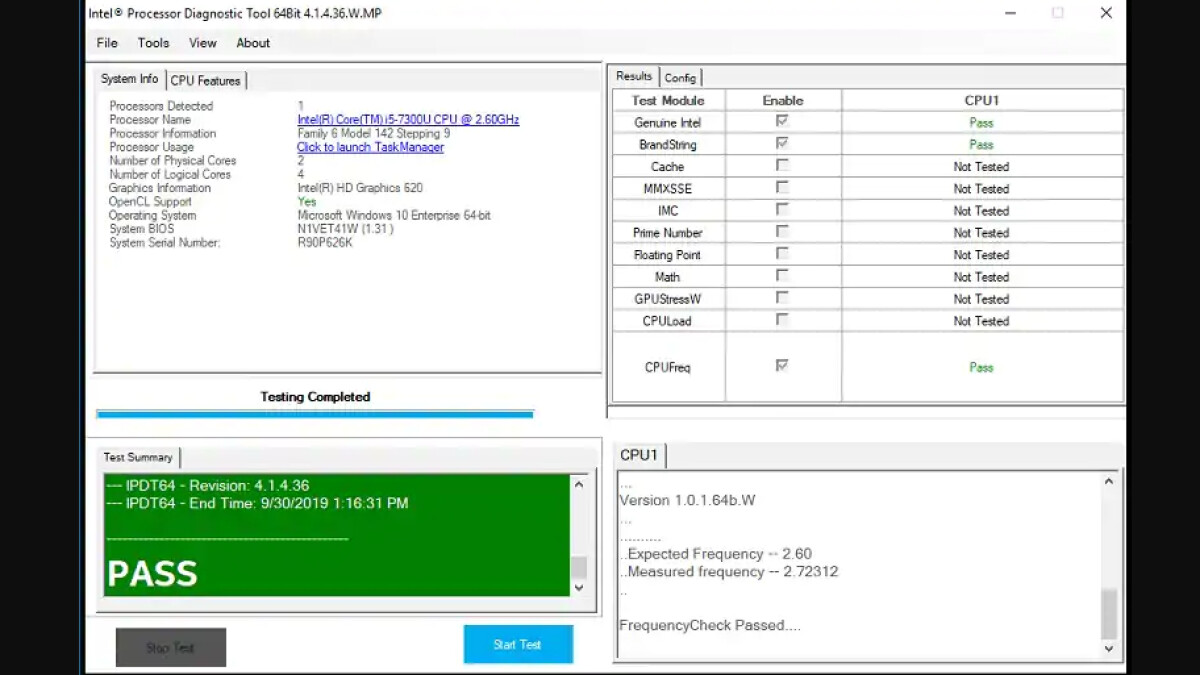Screen dimensions: 1200x675
Task: Select the System Info tab
Action: (130, 79)
